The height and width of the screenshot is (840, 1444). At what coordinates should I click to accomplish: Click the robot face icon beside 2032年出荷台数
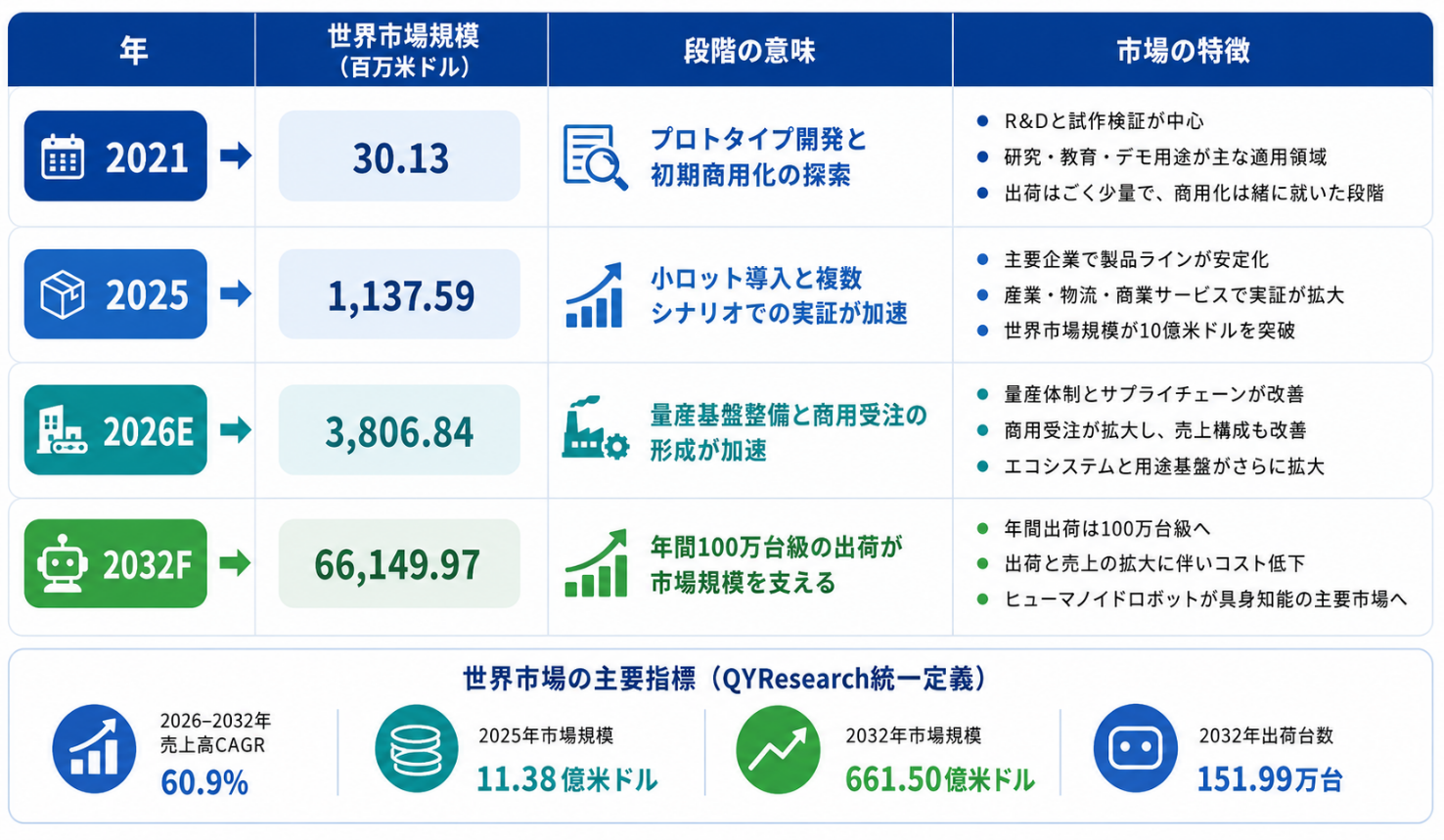coord(1136,749)
